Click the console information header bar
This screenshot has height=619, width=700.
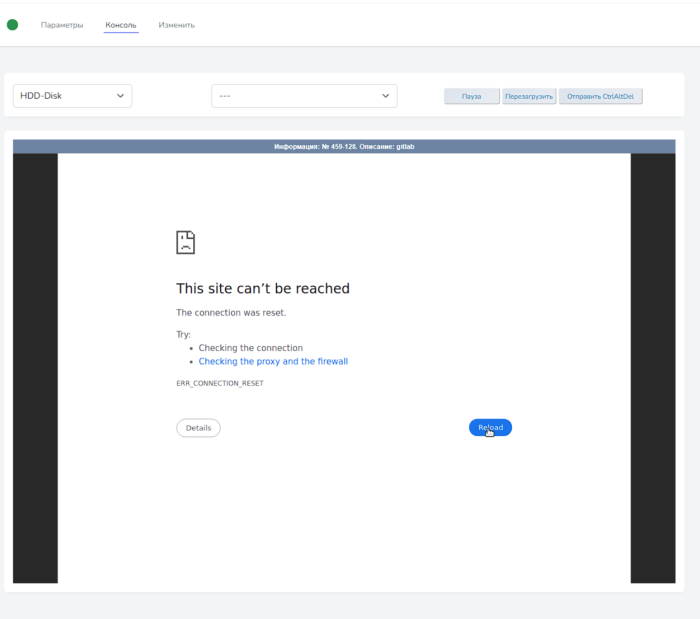click(x=344, y=146)
